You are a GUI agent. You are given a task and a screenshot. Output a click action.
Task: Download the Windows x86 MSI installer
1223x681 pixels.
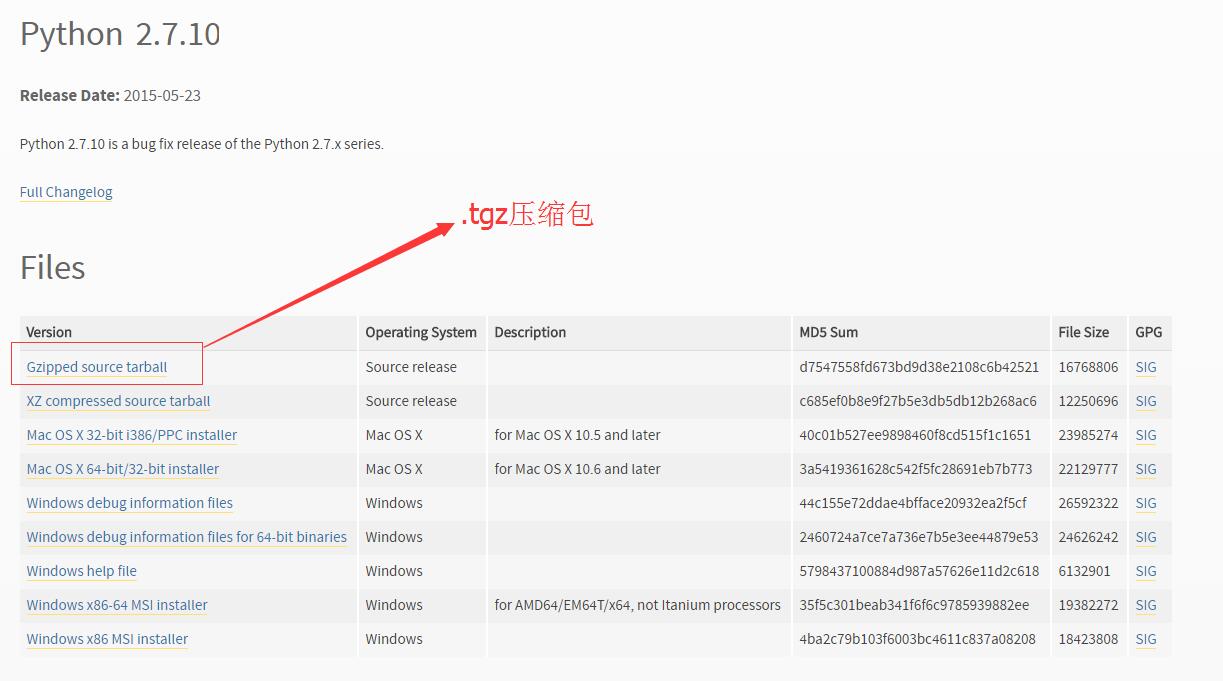tap(106, 639)
